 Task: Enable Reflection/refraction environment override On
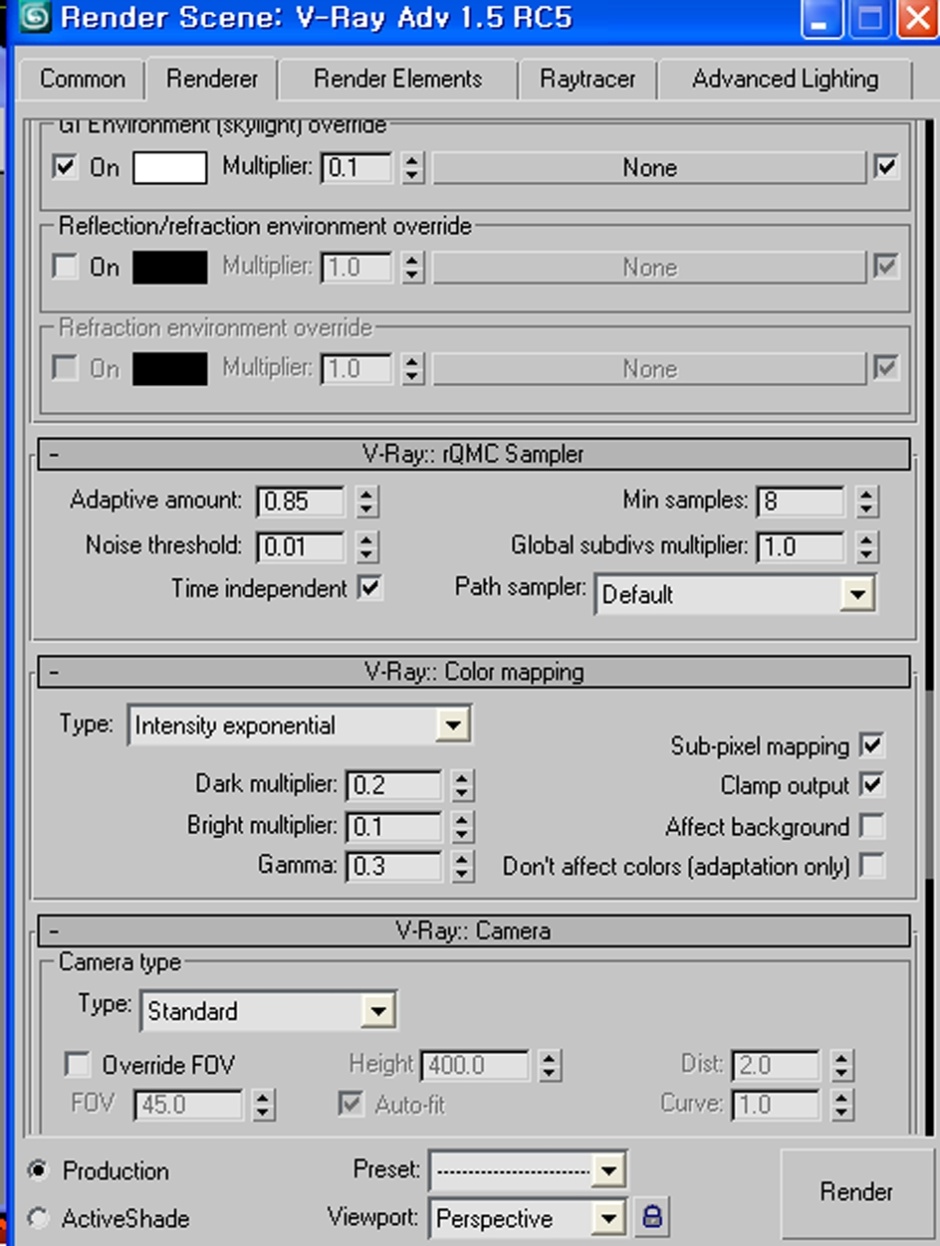pos(65,267)
